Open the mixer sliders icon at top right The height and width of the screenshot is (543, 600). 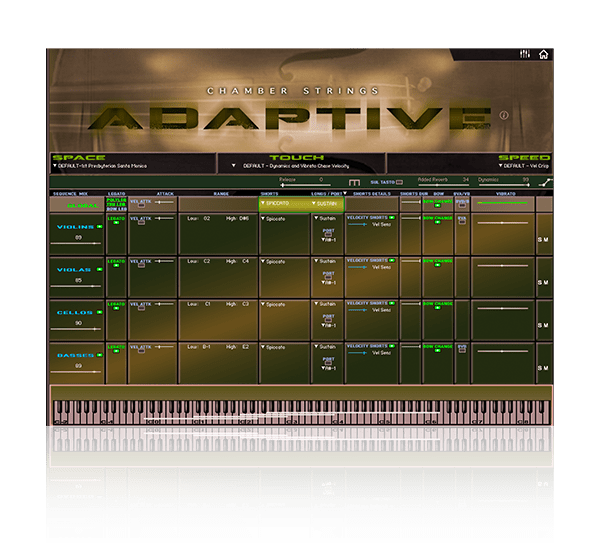[525, 54]
